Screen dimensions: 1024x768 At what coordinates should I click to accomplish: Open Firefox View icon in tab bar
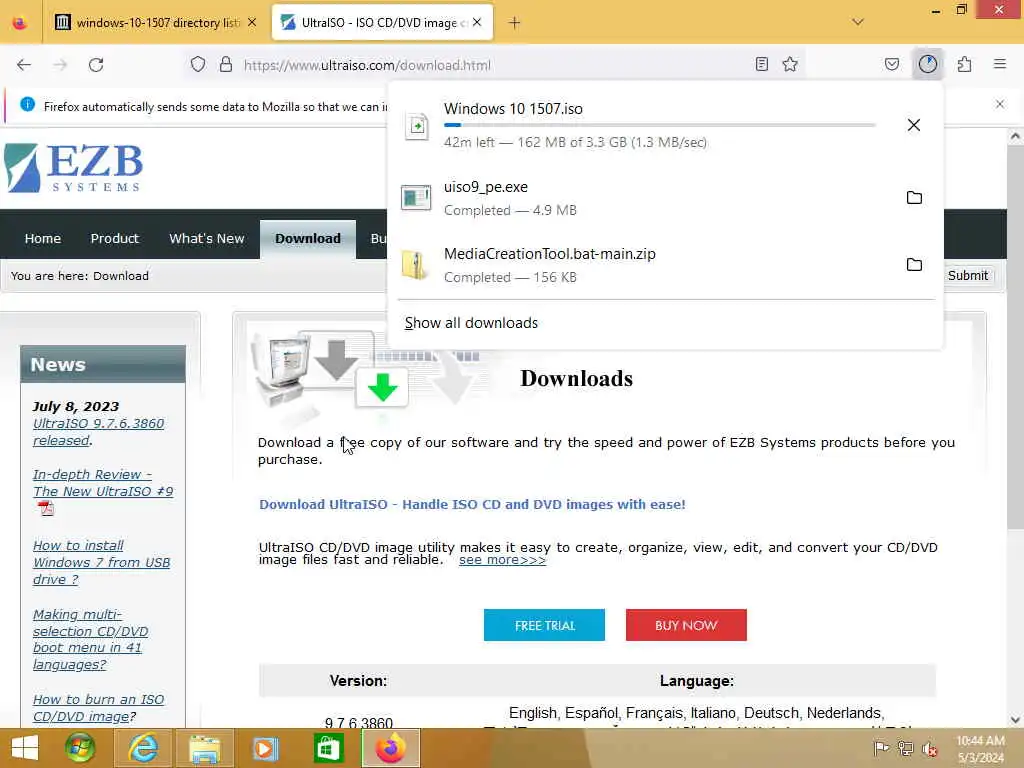[20, 24]
